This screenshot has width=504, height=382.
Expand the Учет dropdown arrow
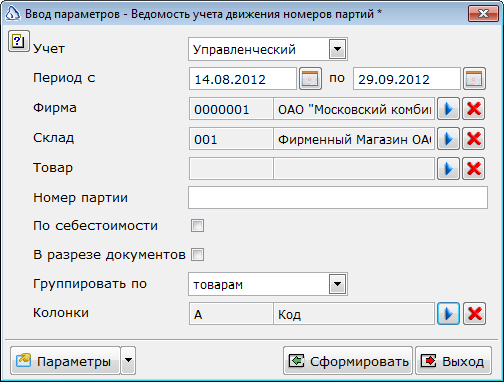[x=337, y=49]
